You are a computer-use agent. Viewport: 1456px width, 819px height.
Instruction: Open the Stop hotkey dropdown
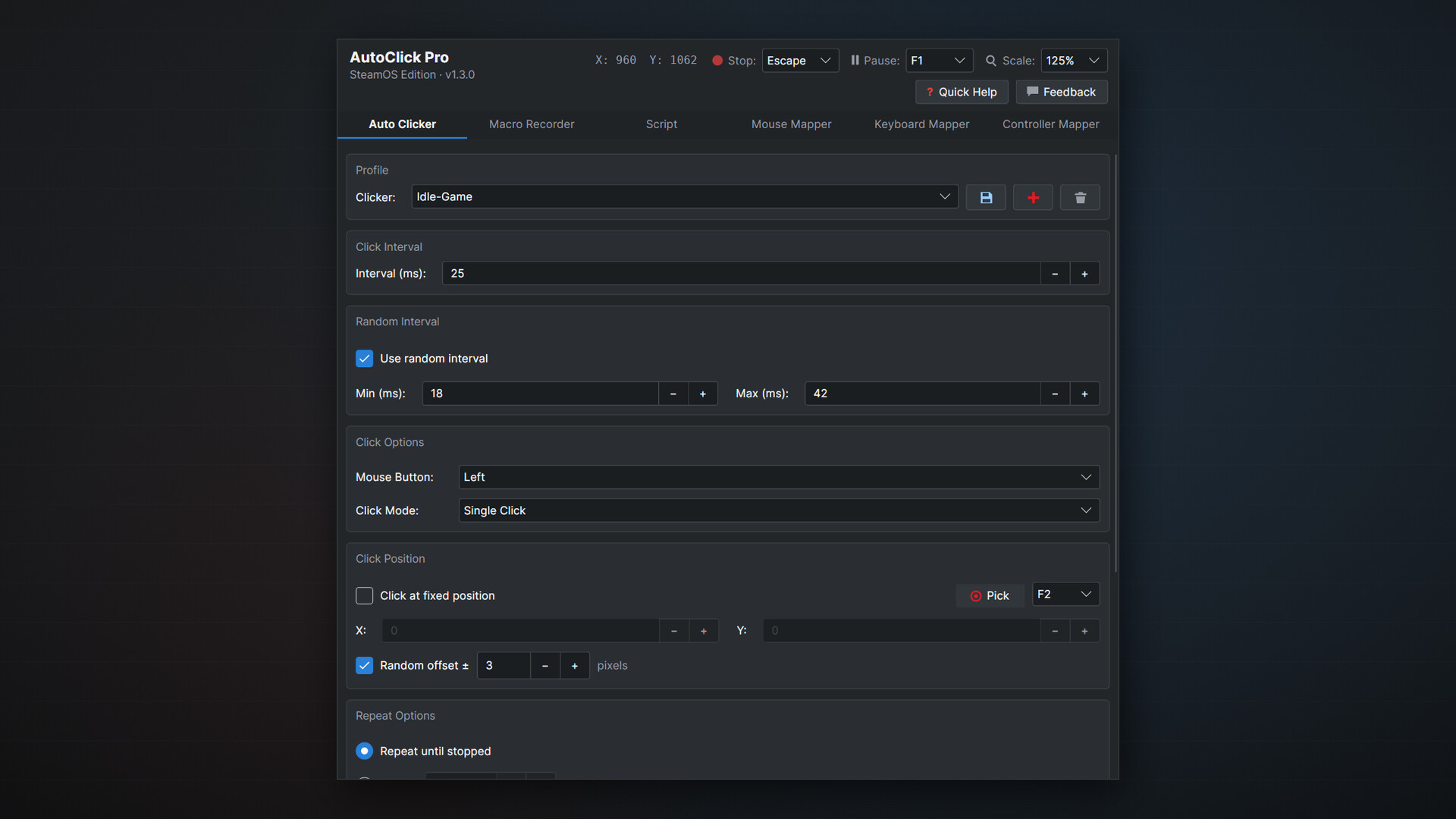coord(800,61)
